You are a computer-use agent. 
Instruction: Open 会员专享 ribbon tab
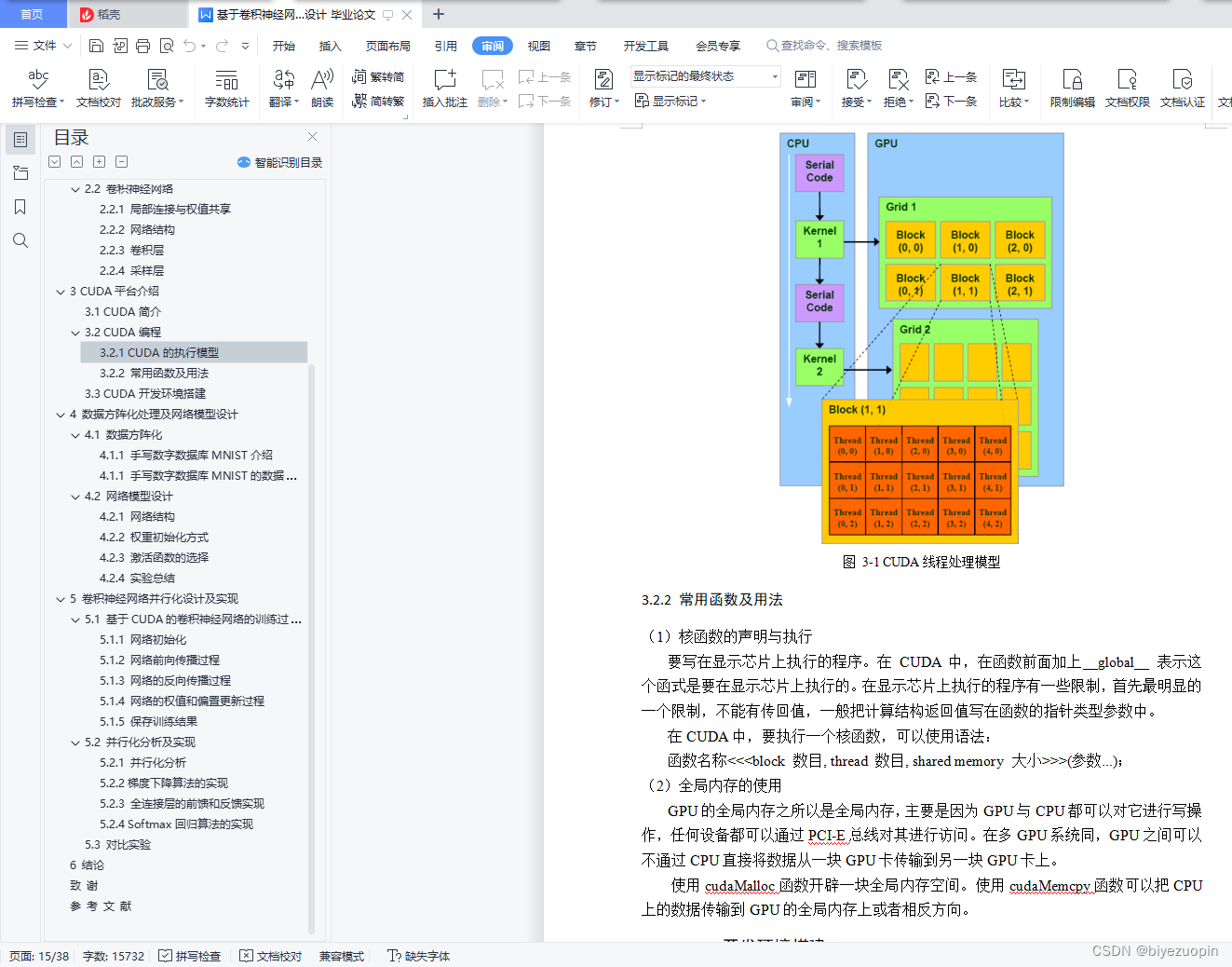[718, 46]
